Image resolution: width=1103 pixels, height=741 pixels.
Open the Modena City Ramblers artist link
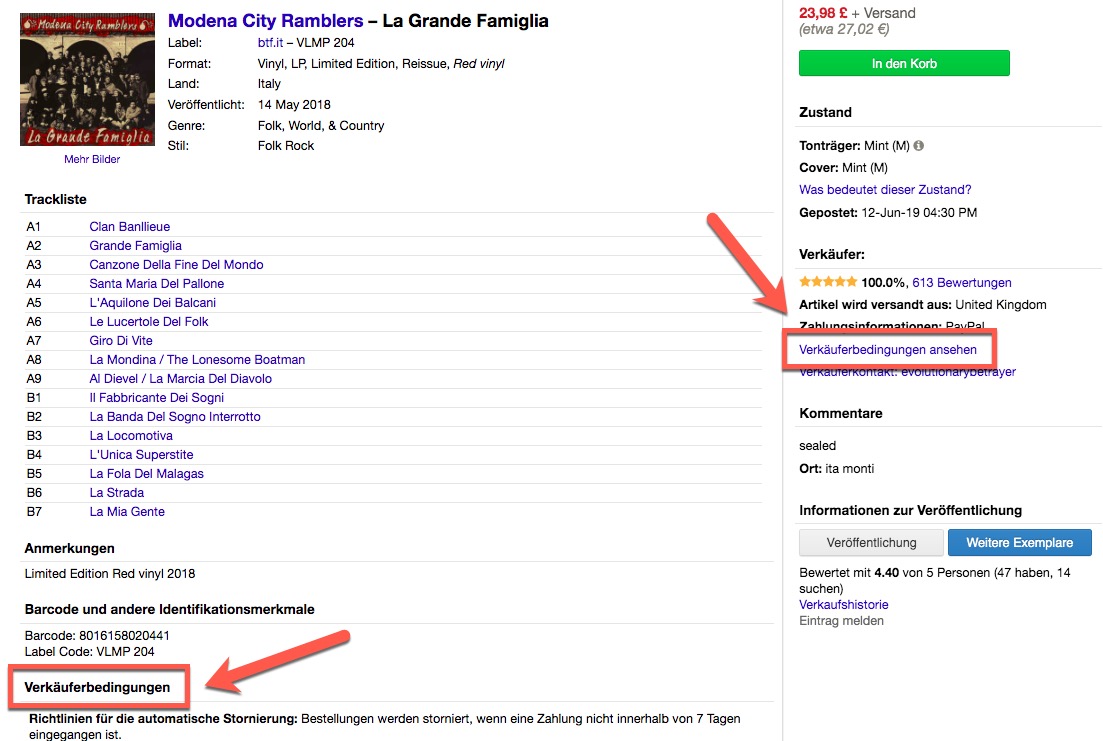pos(265,21)
